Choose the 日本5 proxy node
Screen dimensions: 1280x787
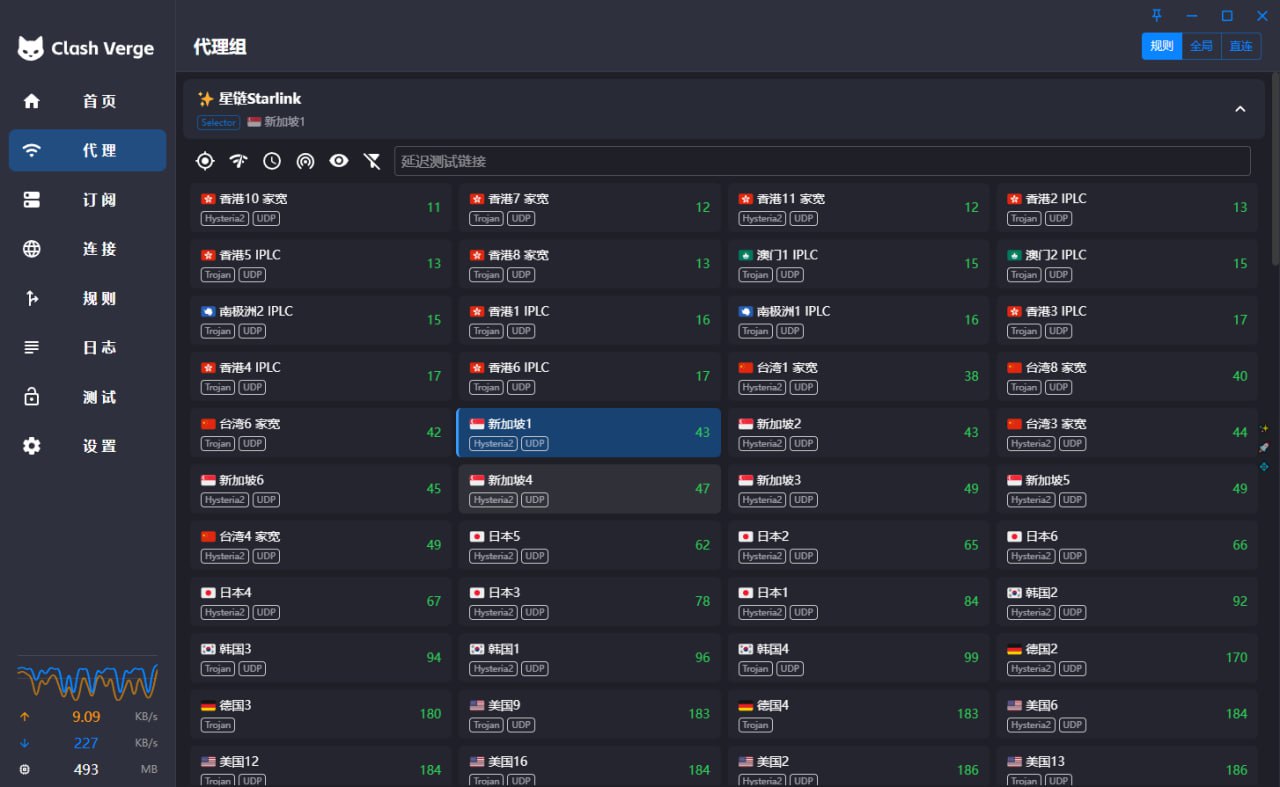[x=589, y=545]
